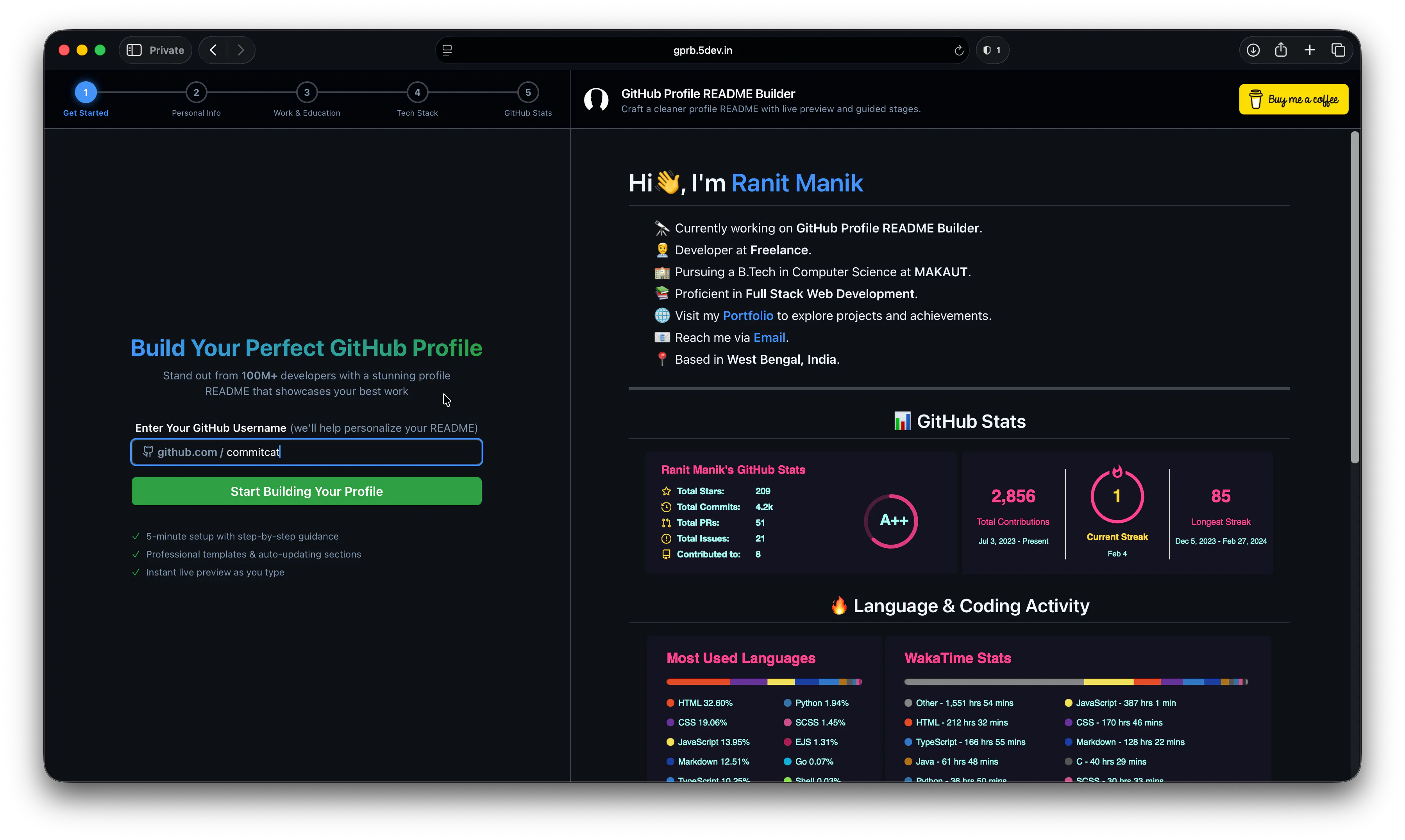
Task: Click the Most Used Languages color bar
Action: click(x=763, y=681)
